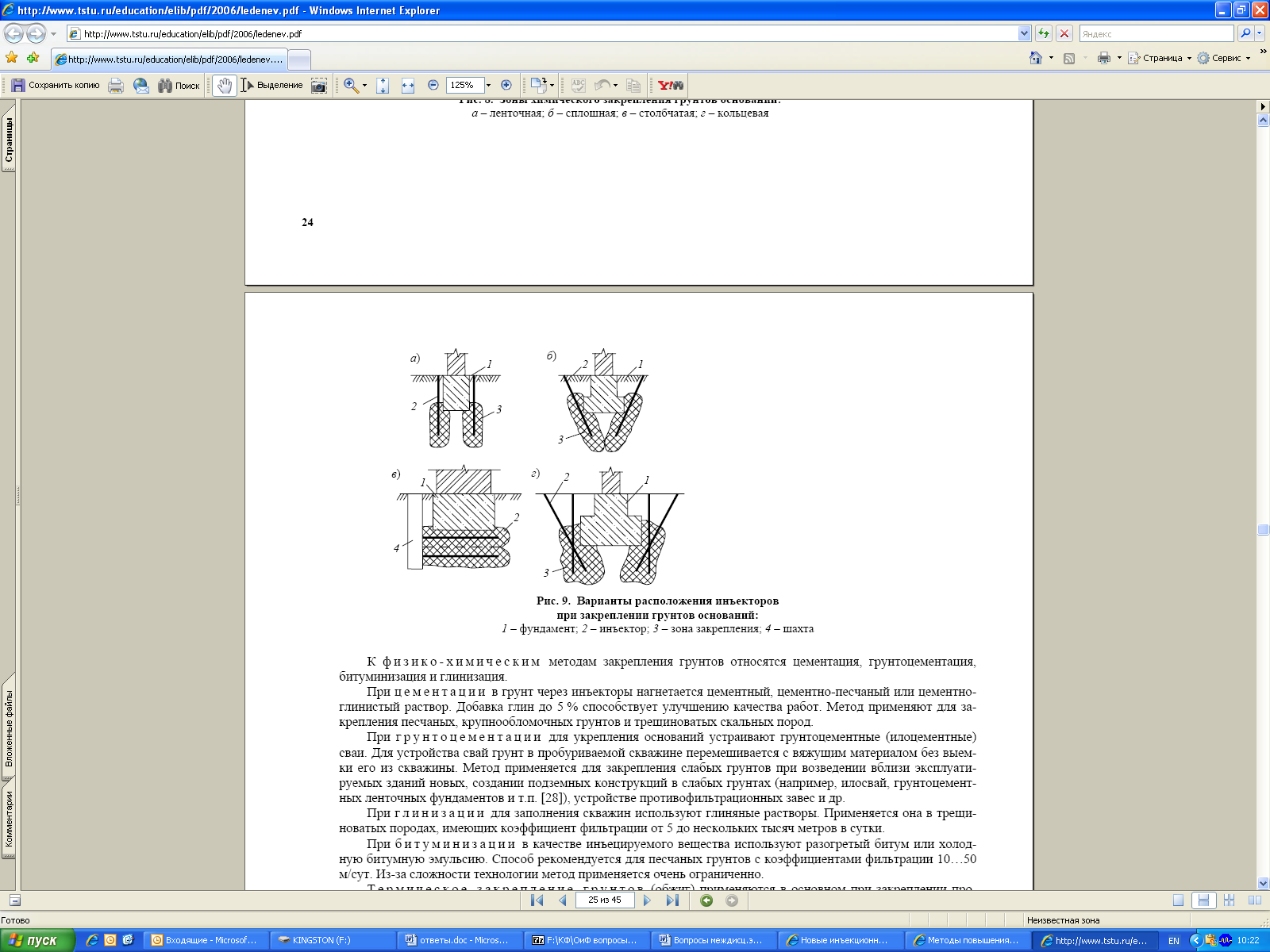Open the rotate view dropdown arrow

point(552,85)
